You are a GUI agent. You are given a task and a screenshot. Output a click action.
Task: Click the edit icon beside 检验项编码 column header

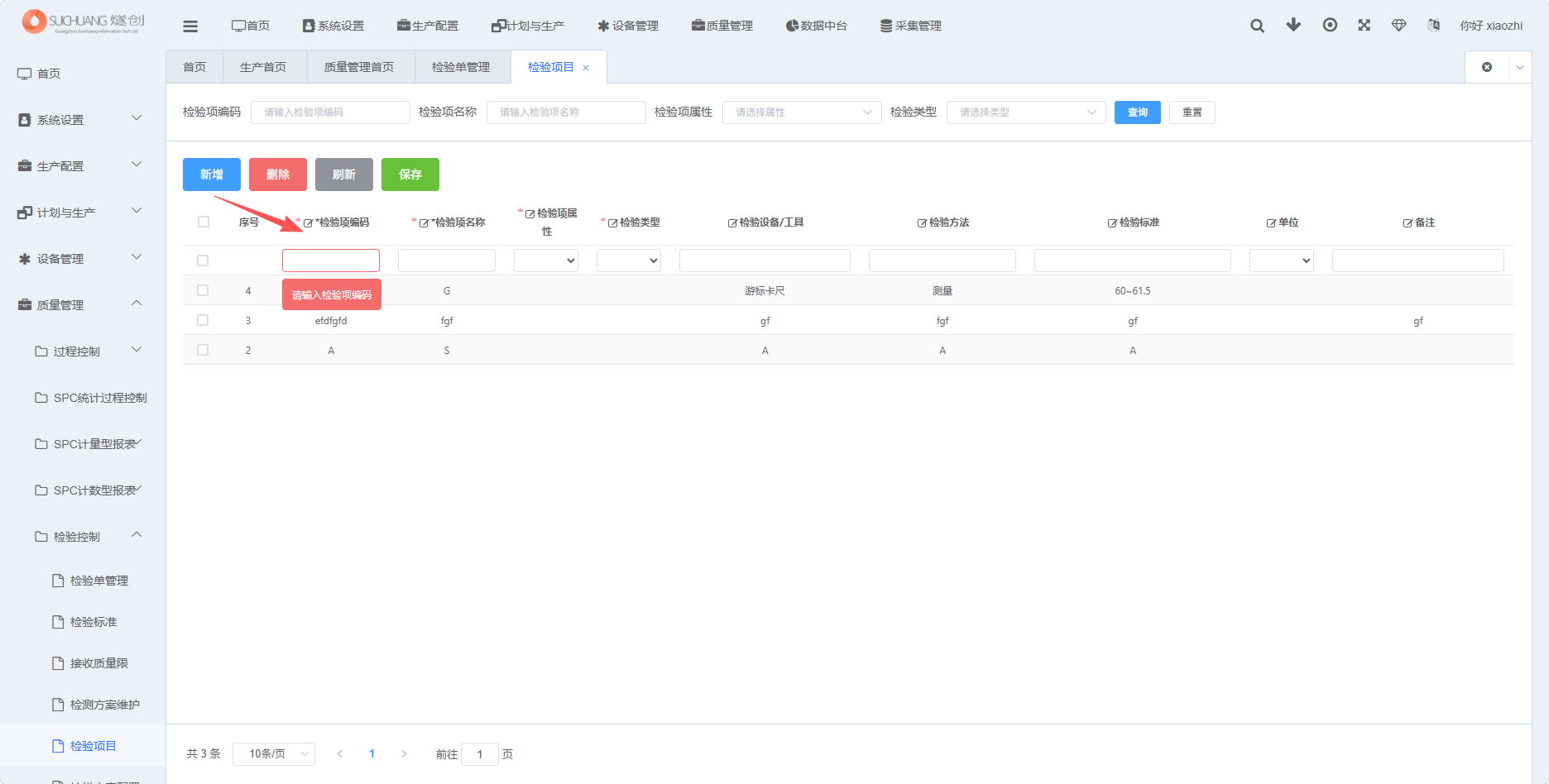pos(308,223)
